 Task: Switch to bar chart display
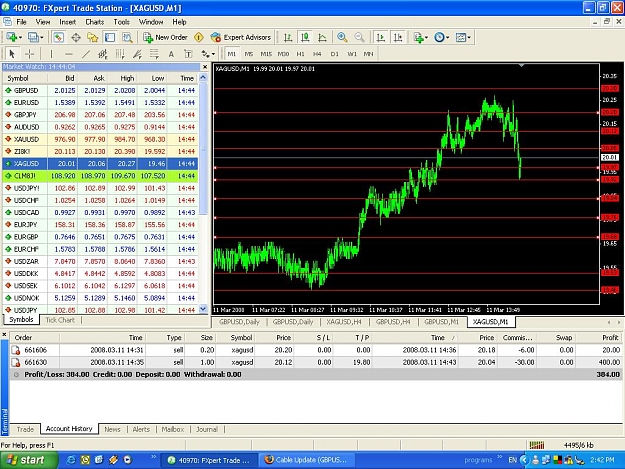pyautogui.click(x=288, y=37)
